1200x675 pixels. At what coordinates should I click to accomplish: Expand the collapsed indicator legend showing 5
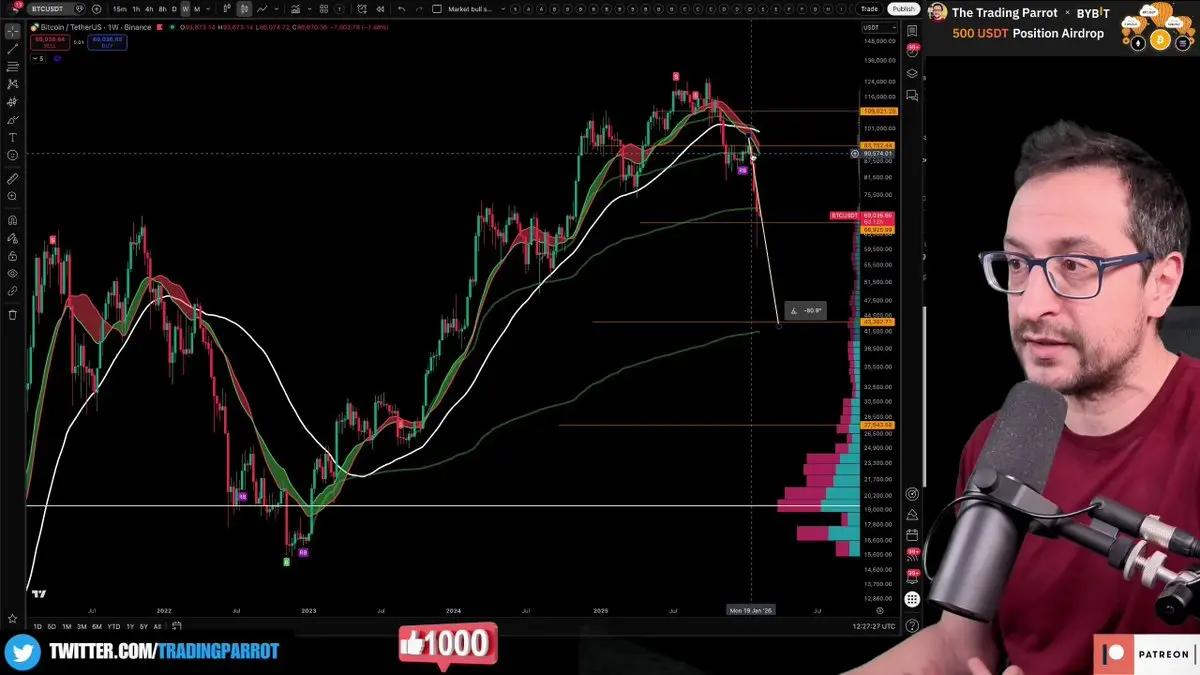coord(38,59)
